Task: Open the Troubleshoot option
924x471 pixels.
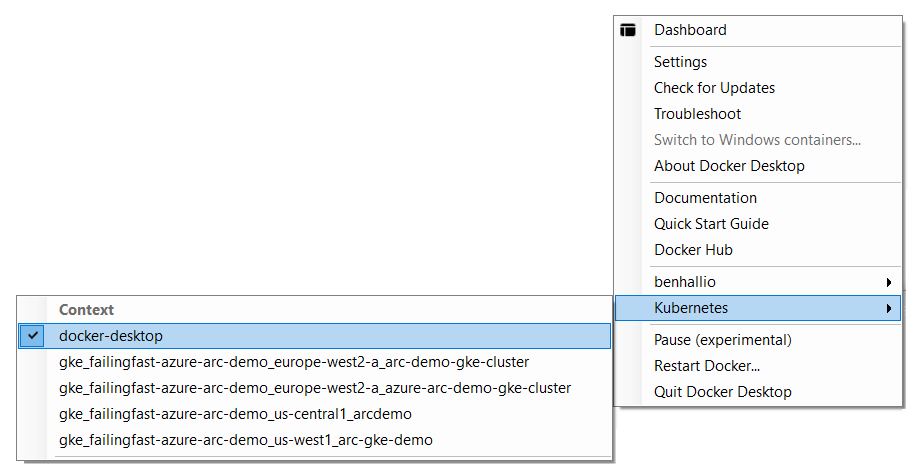Action: click(697, 114)
